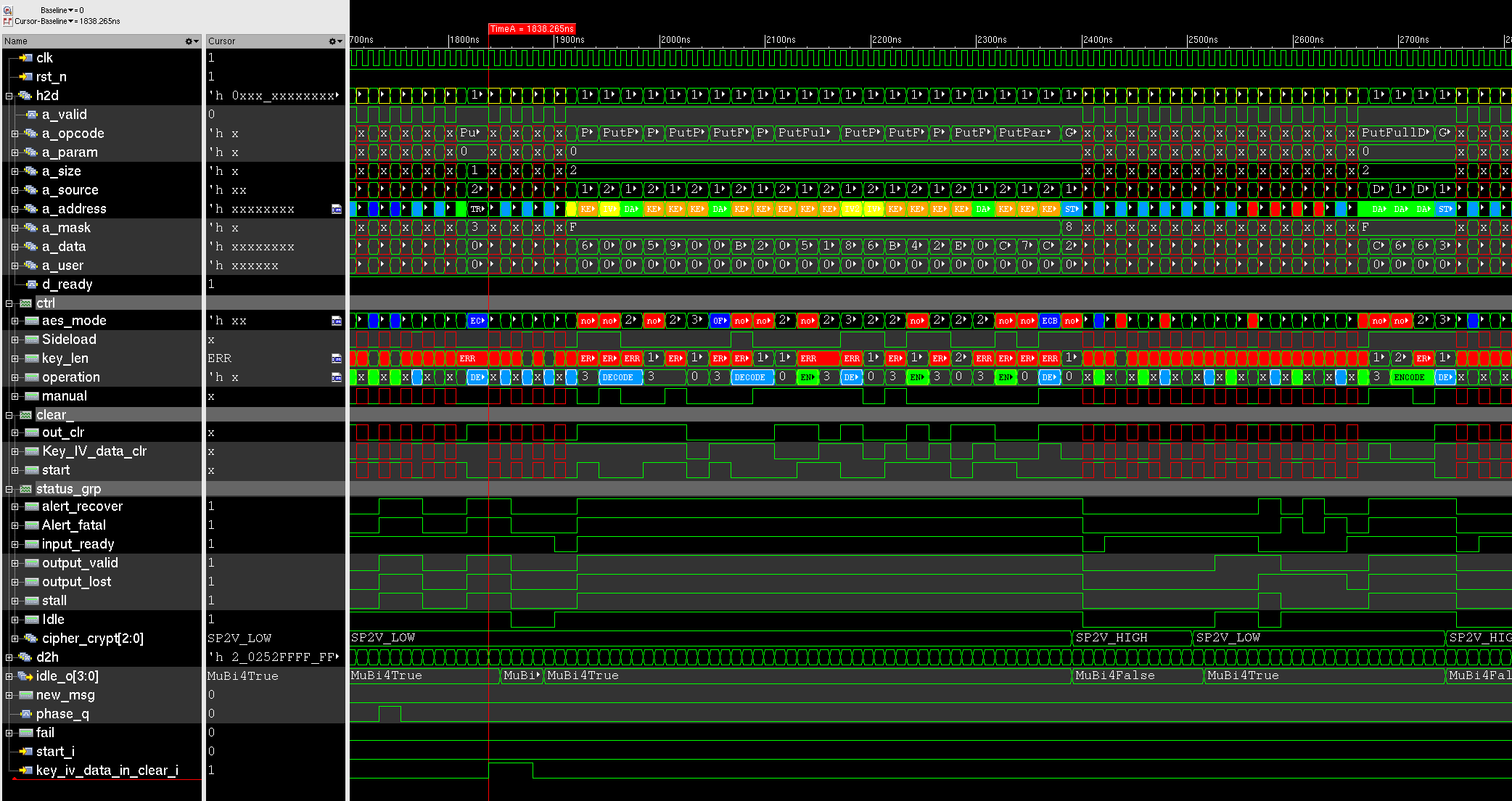The width and height of the screenshot is (1512, 801).
Task: Open the Name column gear menu
Action: coord(190,41)
